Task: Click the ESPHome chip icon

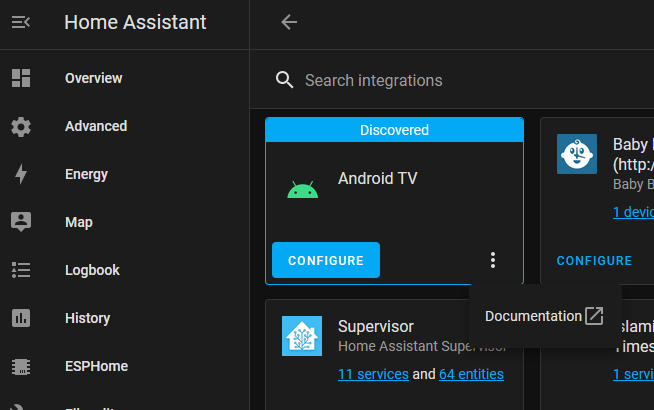Action: 21,367
